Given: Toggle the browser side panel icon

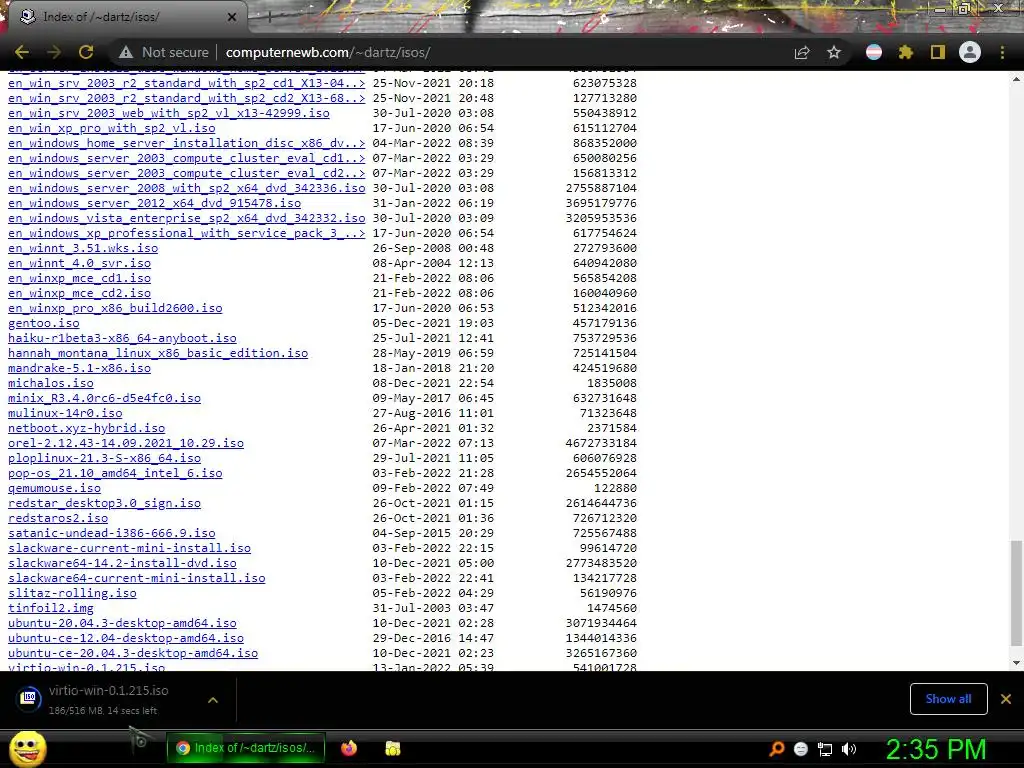Looking at the screenshot, I should click(938, 52).
